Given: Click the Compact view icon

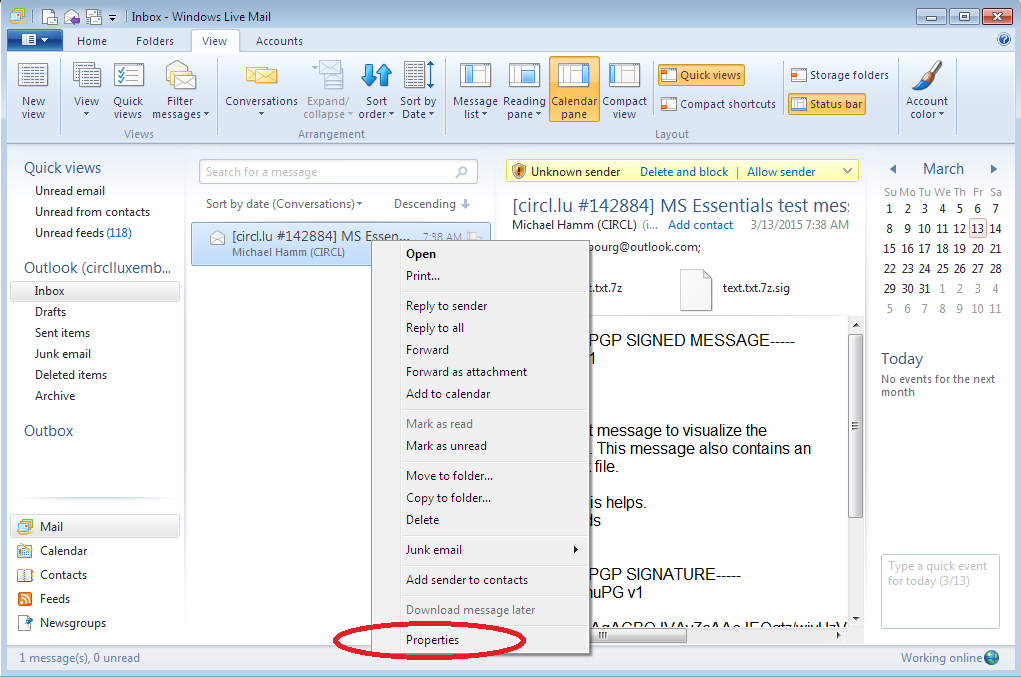Looking at the screenshot, I should click(624, 77).
